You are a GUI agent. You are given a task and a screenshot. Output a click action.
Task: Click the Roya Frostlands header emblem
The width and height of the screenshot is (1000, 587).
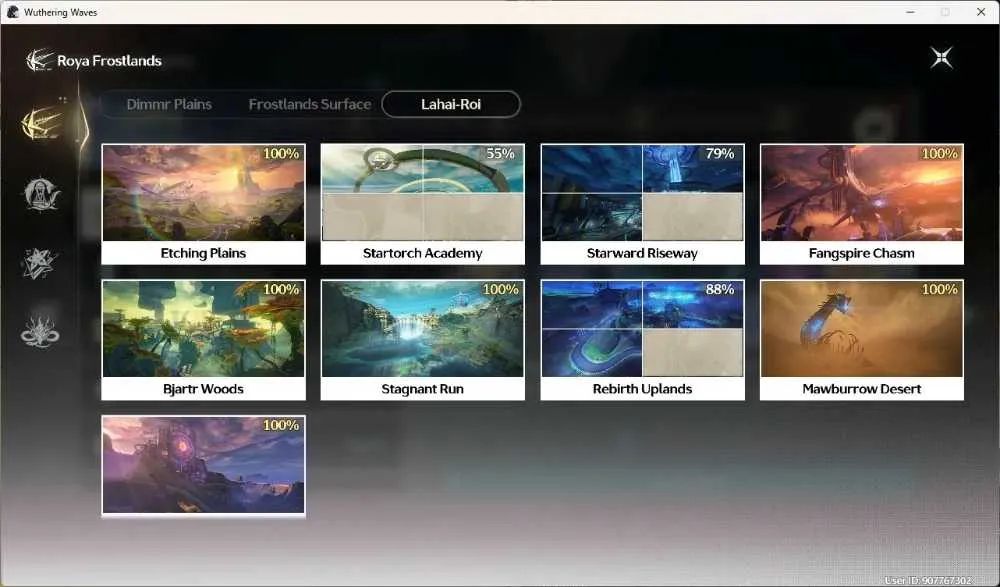[x=39, y=61]
